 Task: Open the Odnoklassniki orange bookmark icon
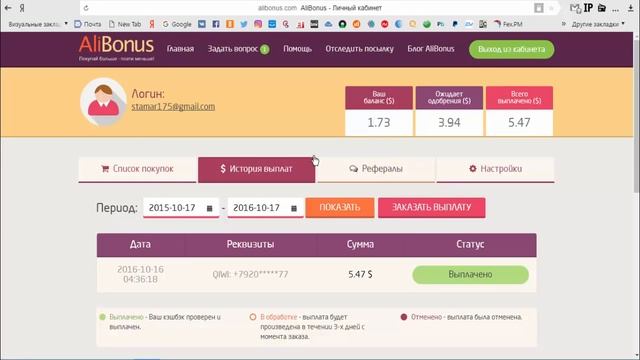tap(230, 24)
